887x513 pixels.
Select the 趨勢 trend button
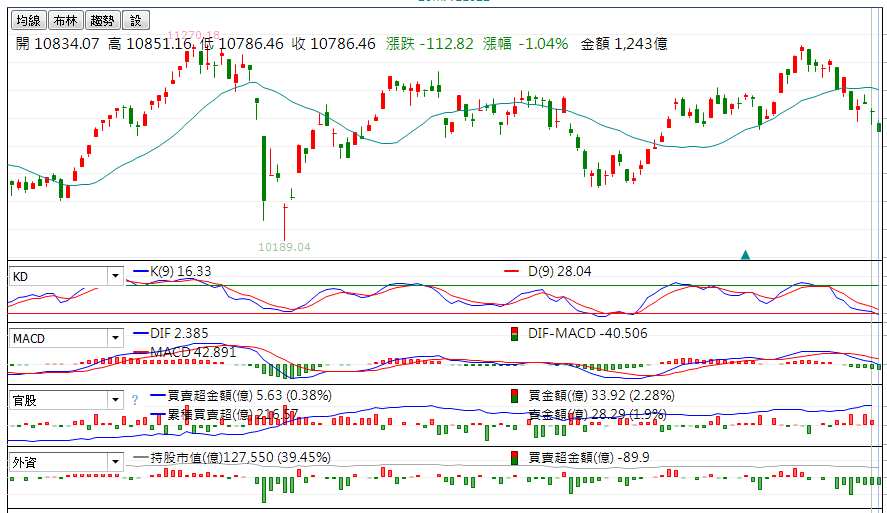tap(101, 20)
